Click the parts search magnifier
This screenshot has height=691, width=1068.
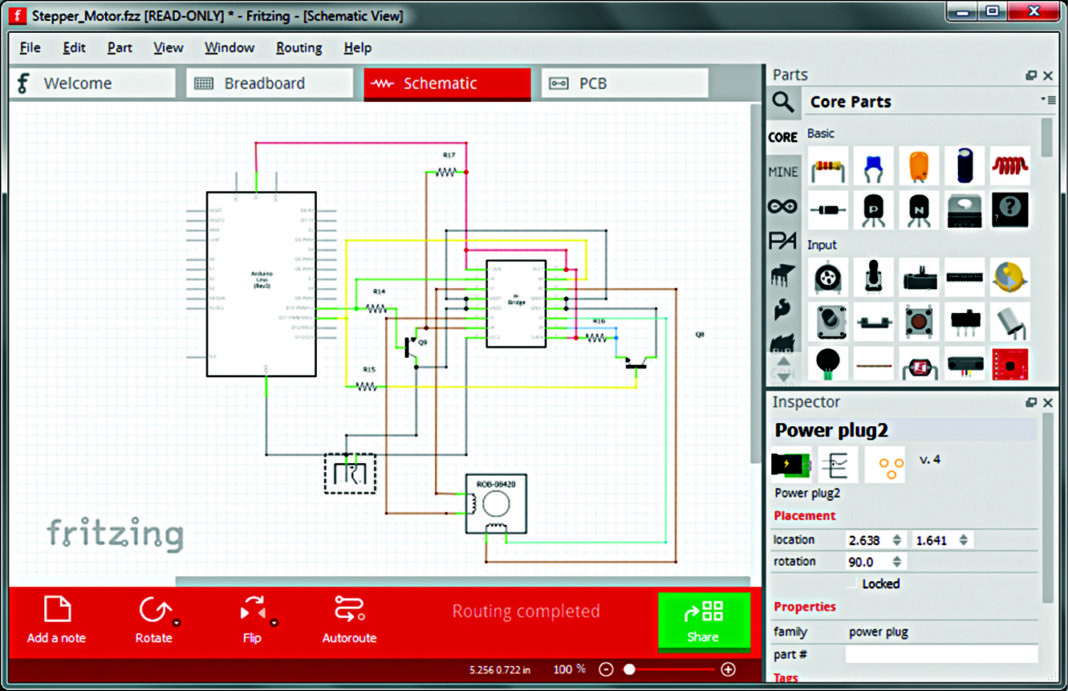[784, 102]
